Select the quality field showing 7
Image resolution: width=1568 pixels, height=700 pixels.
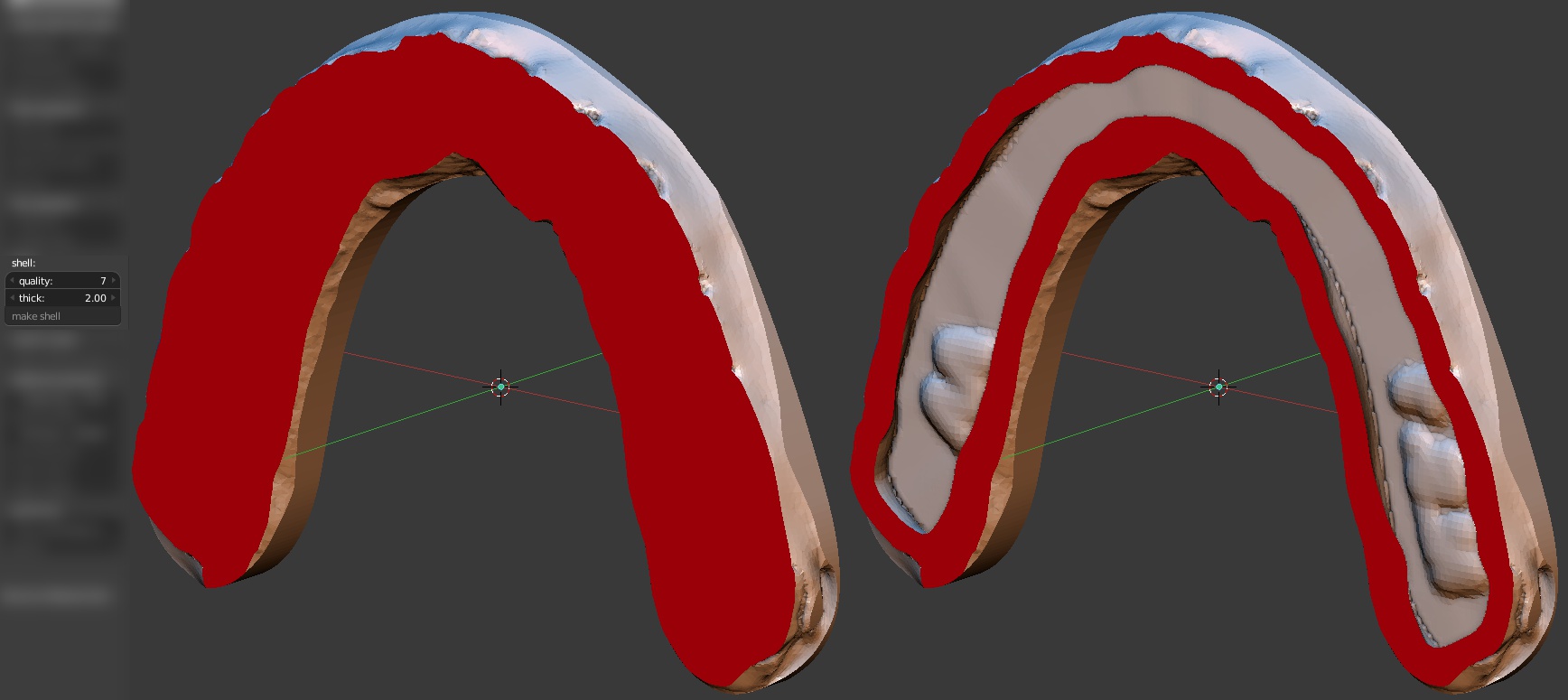[63, 281]
